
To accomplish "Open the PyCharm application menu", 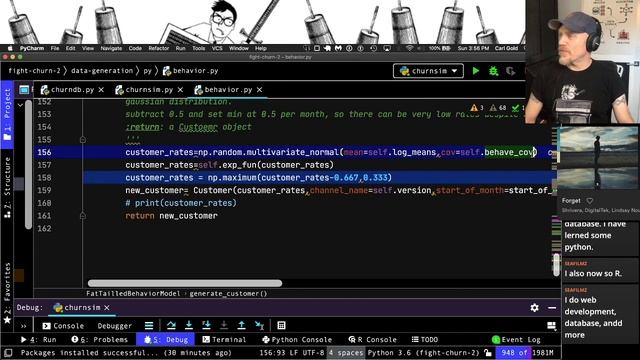I will (x=32, y=48).
